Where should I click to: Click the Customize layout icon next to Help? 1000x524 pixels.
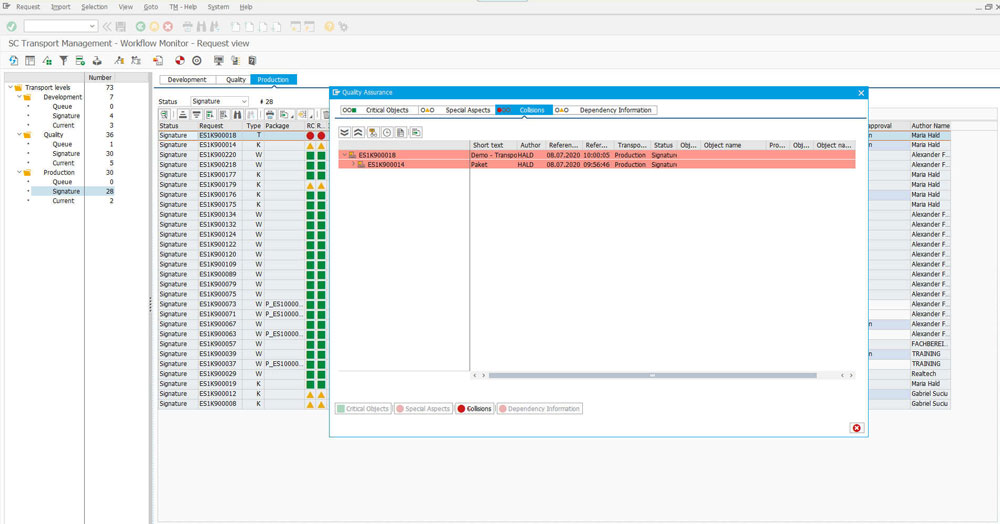(344, 26)
